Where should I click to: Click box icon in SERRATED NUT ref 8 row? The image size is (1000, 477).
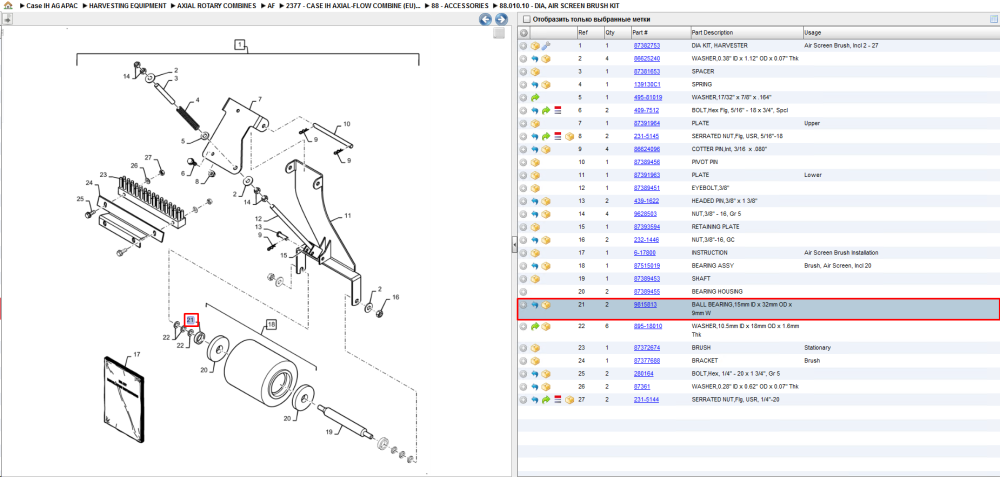point(570,136)
